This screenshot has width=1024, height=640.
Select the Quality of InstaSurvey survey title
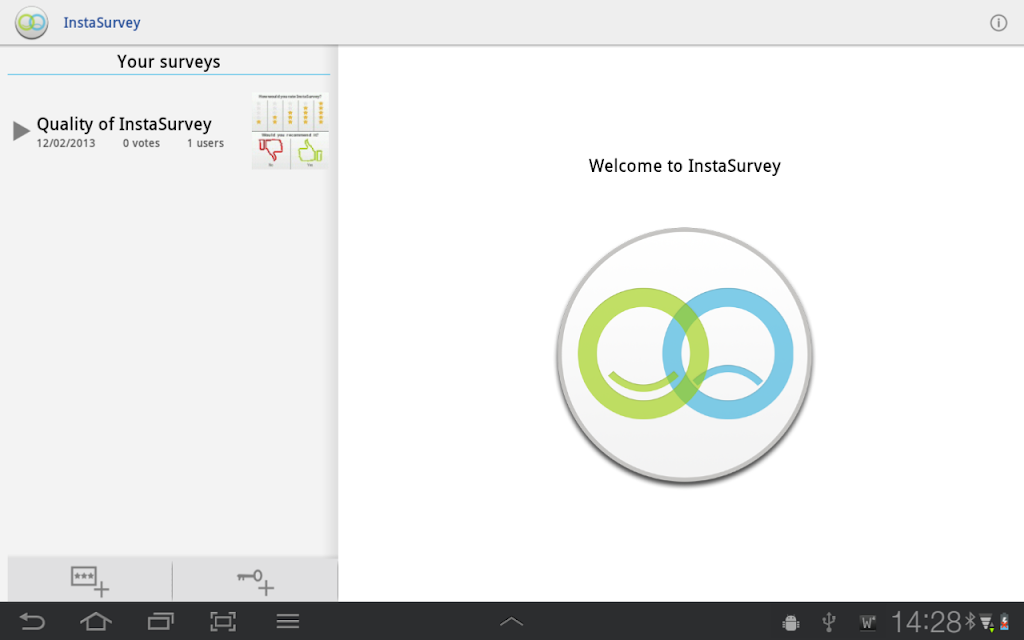[124, 124]
